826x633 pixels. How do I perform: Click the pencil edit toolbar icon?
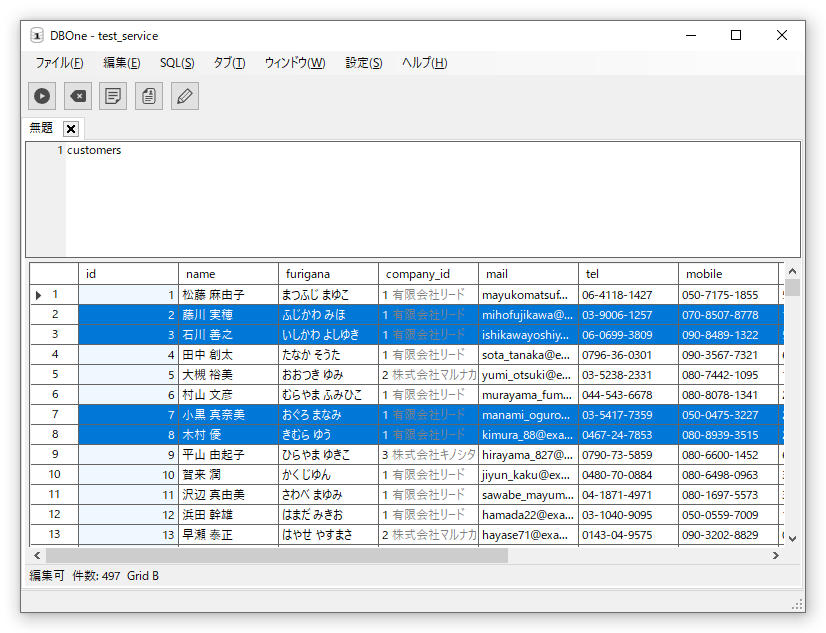pyautogui.click(x=185, y=96)
